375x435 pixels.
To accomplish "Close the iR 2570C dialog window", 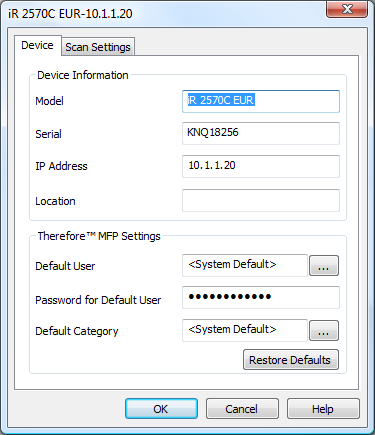I will (x=347, y=9).
